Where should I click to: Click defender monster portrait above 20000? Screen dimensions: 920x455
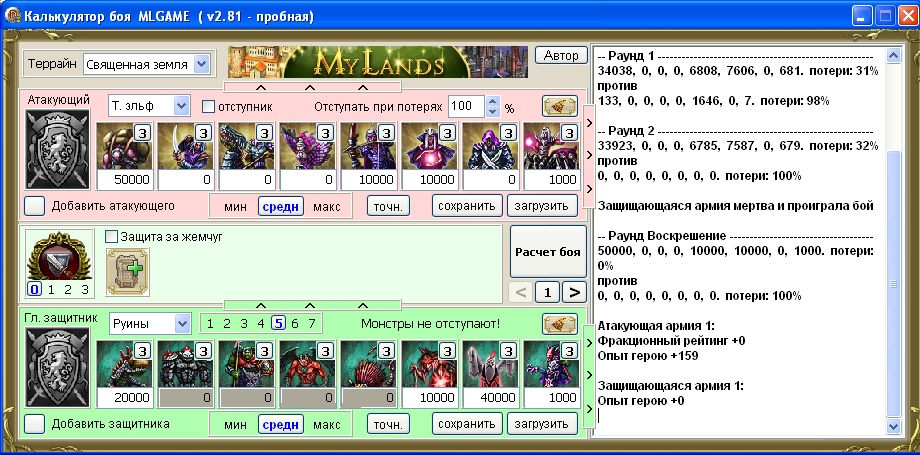(124, 365)
